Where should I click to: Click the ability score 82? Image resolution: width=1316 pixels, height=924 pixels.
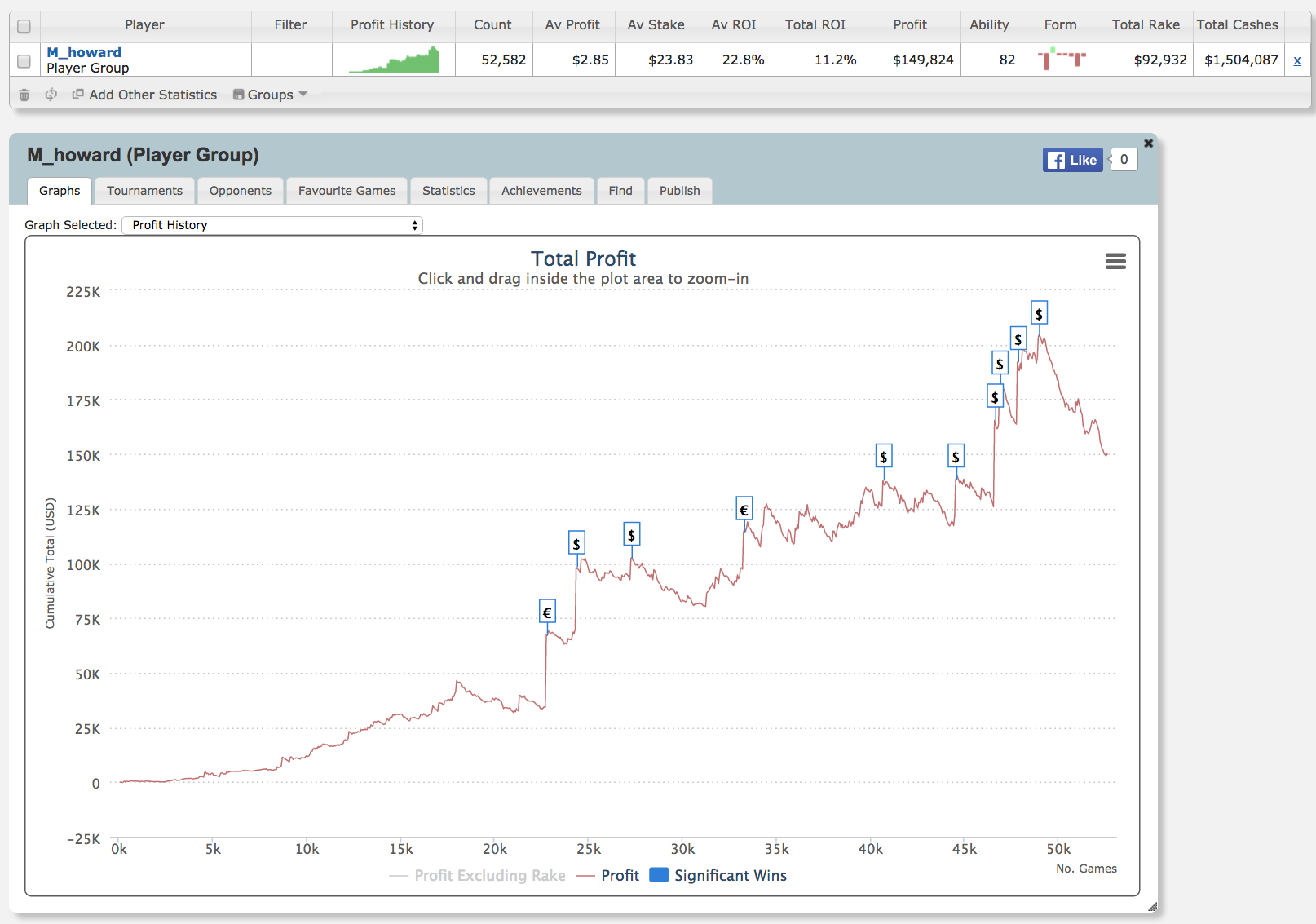pos(1007,60)
